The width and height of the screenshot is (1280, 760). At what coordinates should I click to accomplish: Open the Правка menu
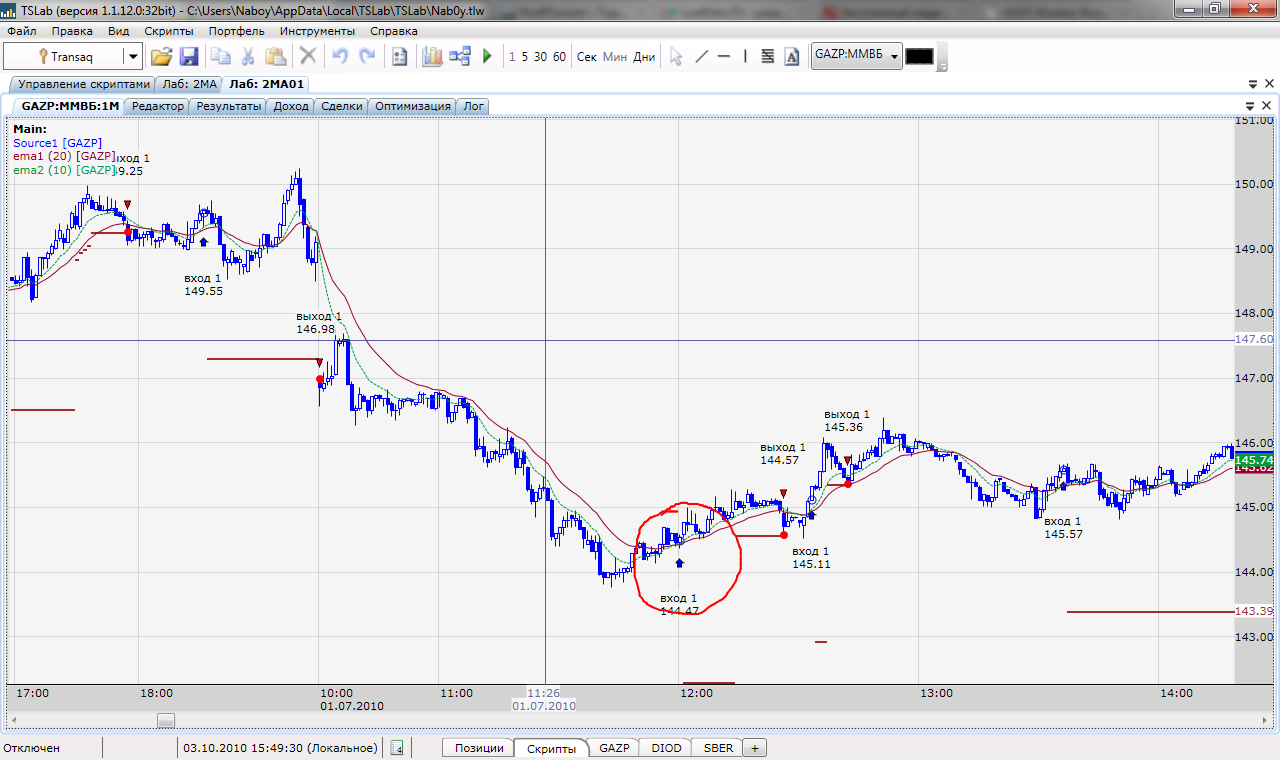coord(72,31)
